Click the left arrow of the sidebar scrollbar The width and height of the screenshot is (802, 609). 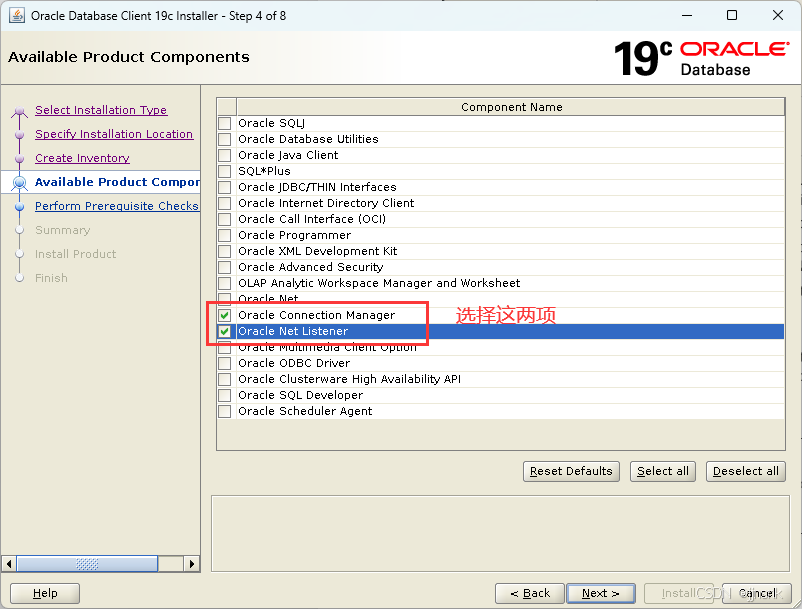pyautogui.click(x=9, y=564)
